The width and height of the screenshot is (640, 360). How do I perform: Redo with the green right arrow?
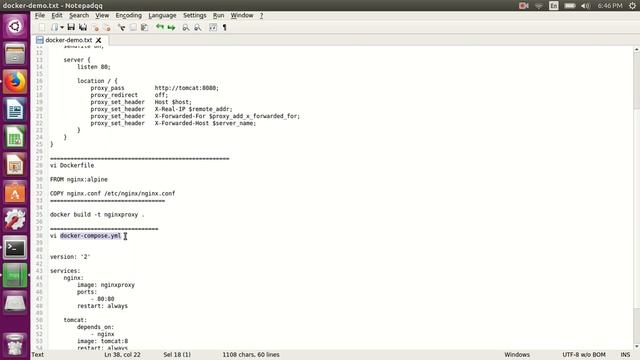(x=171, y=27)
